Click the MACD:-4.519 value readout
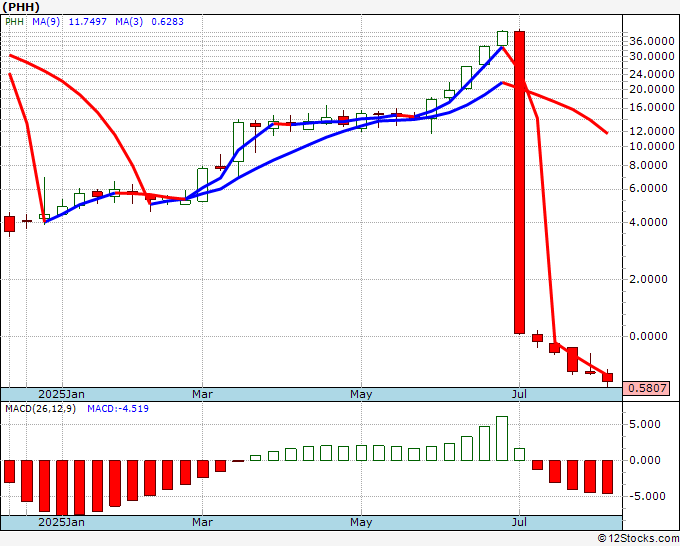This screenshot has height=546, width=680. tap(118, 409)
